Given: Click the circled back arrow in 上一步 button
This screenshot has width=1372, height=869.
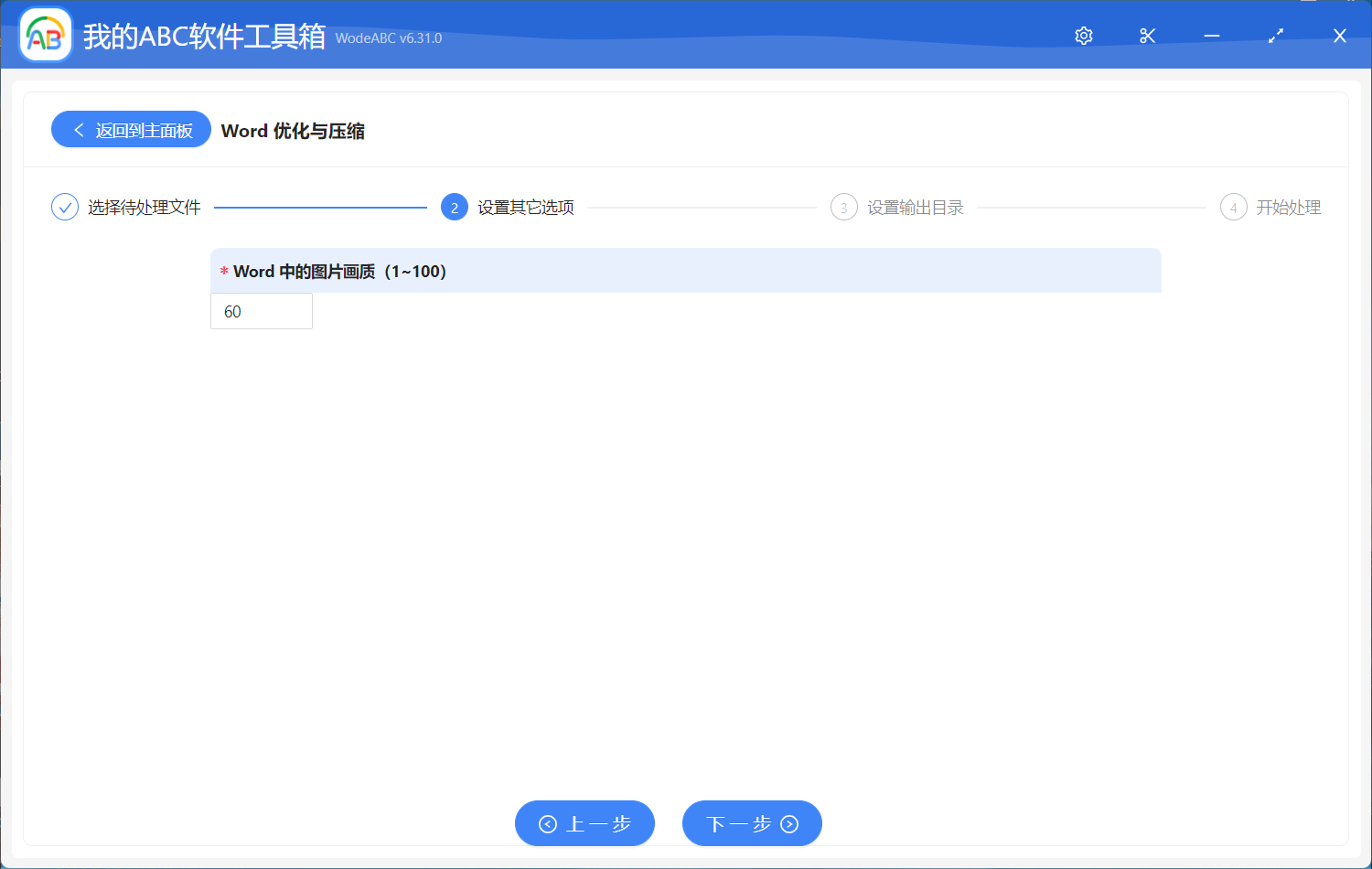Looking at the screenshot, I should 549,823.
